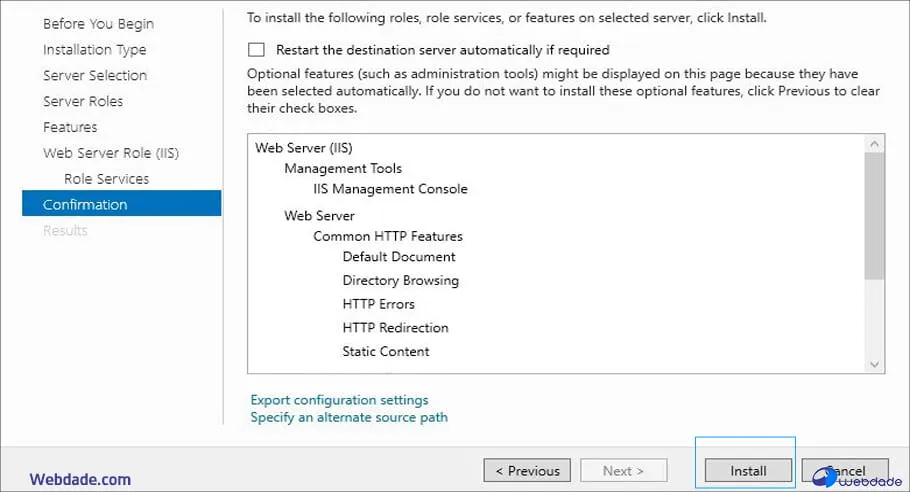Switch to the Features step
Image resolution: width=910 pixels, height=492 pixels.
70,127
